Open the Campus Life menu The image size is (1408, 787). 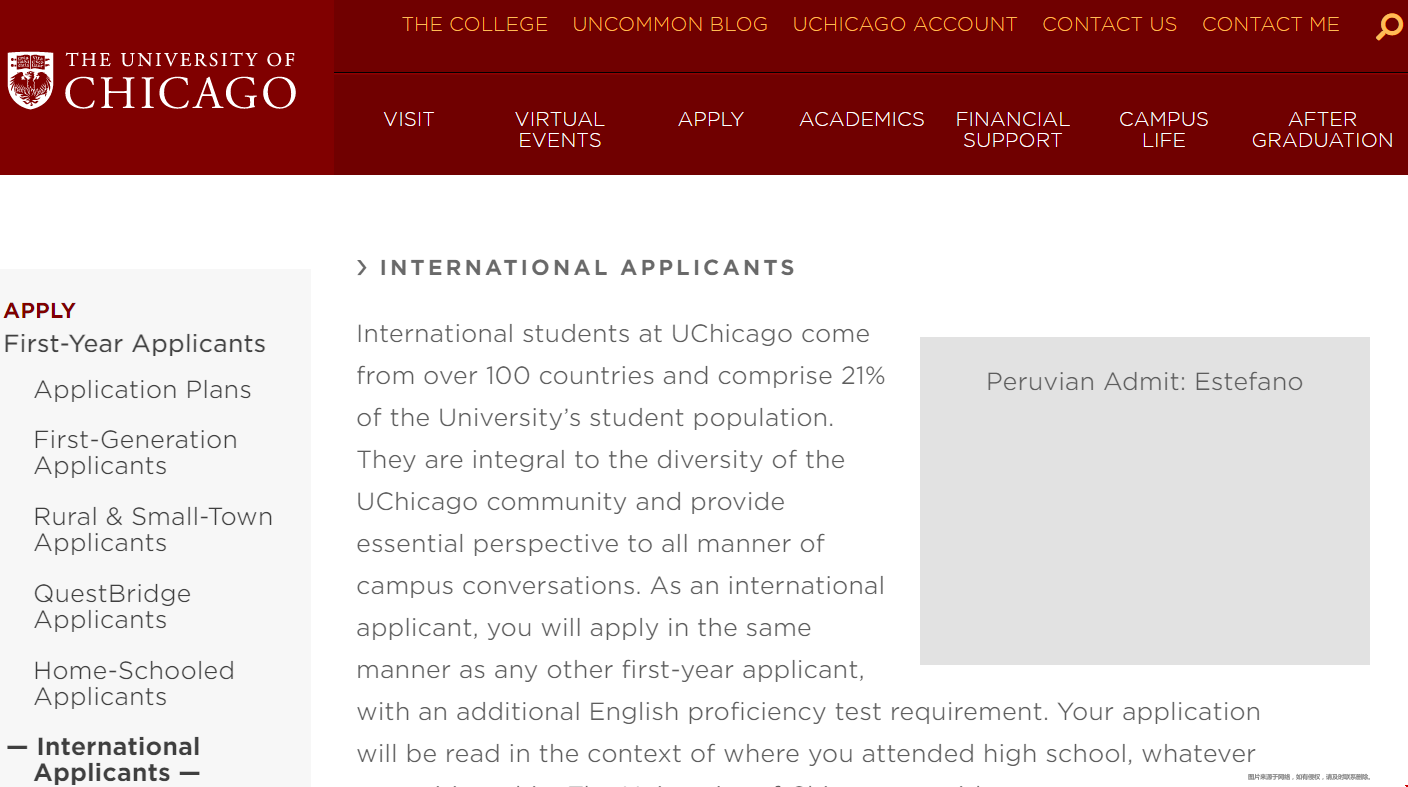point(1164,130)
